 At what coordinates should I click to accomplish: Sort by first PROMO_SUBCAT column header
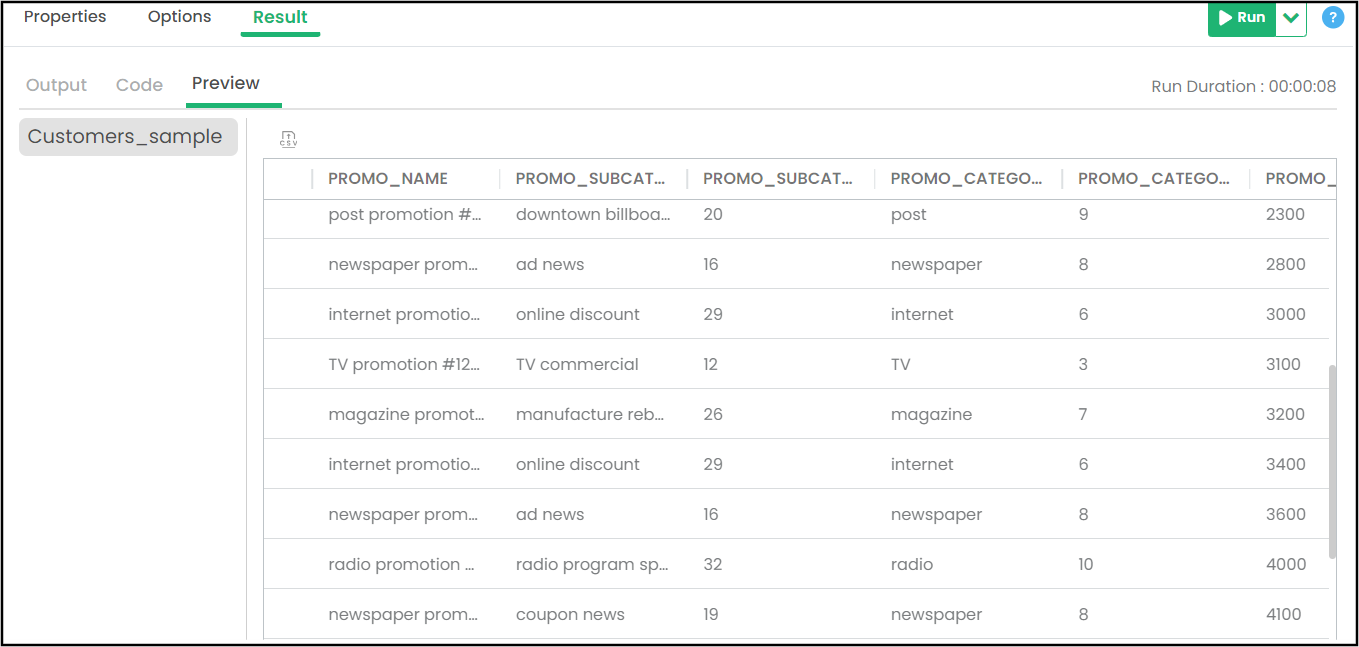point(590,179)
